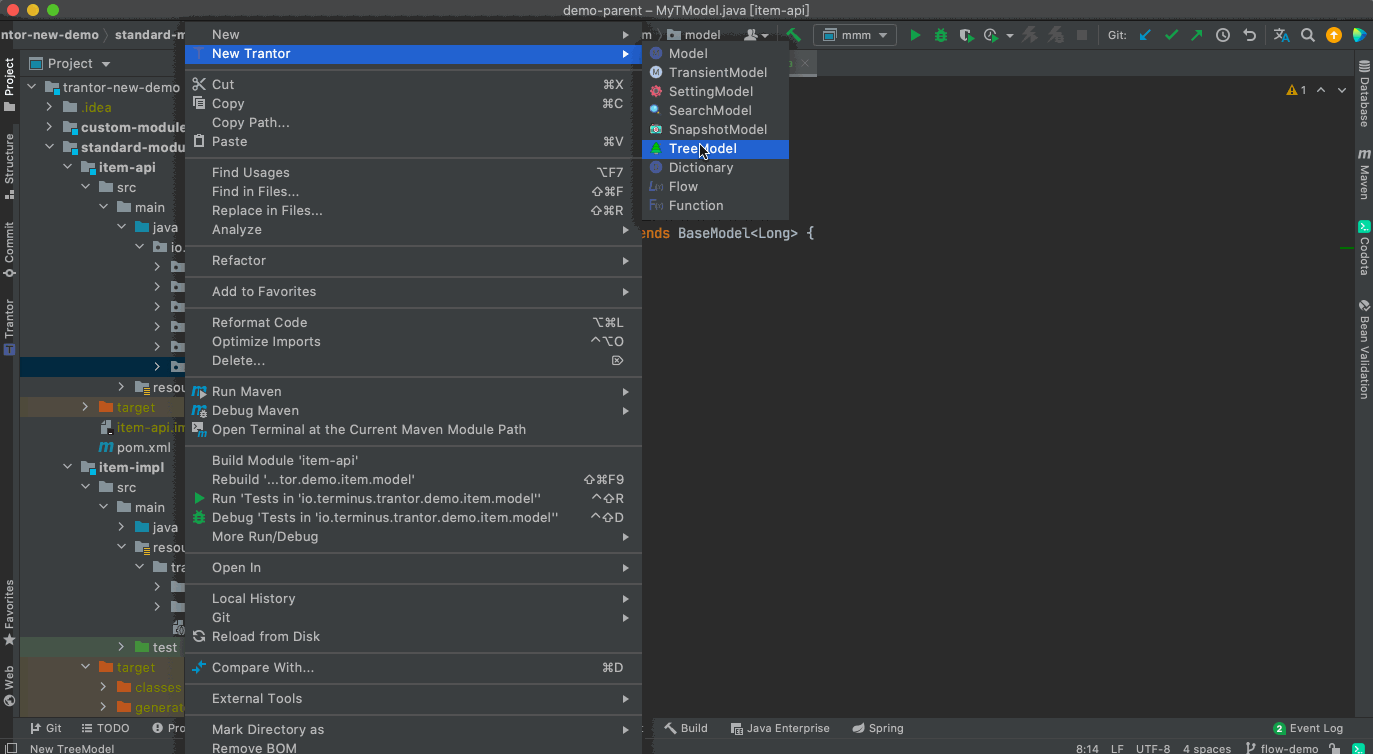Choose TreeModel from the submenu
This screenshot has width=1373, height=754.
[715, 148]
